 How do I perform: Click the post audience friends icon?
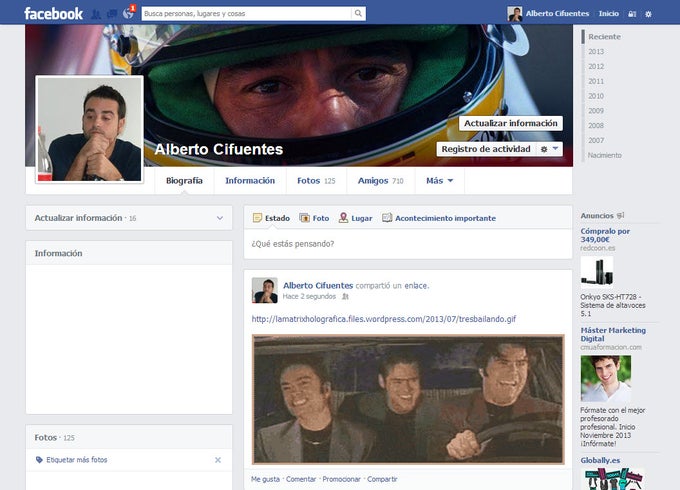click(x=345, y=297)
